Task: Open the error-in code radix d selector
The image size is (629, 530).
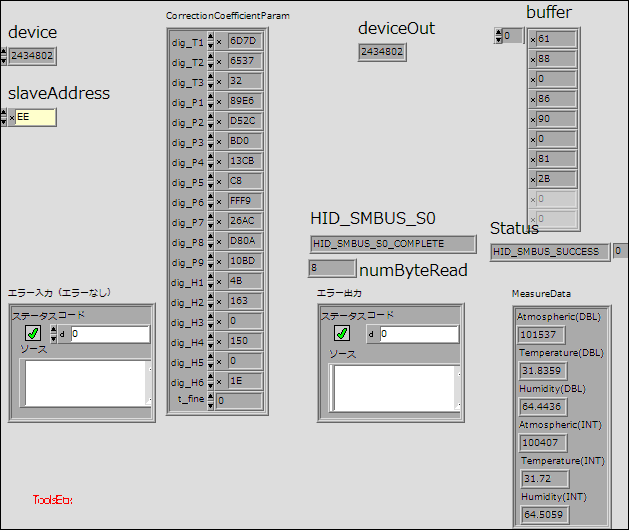Action: 62,334
